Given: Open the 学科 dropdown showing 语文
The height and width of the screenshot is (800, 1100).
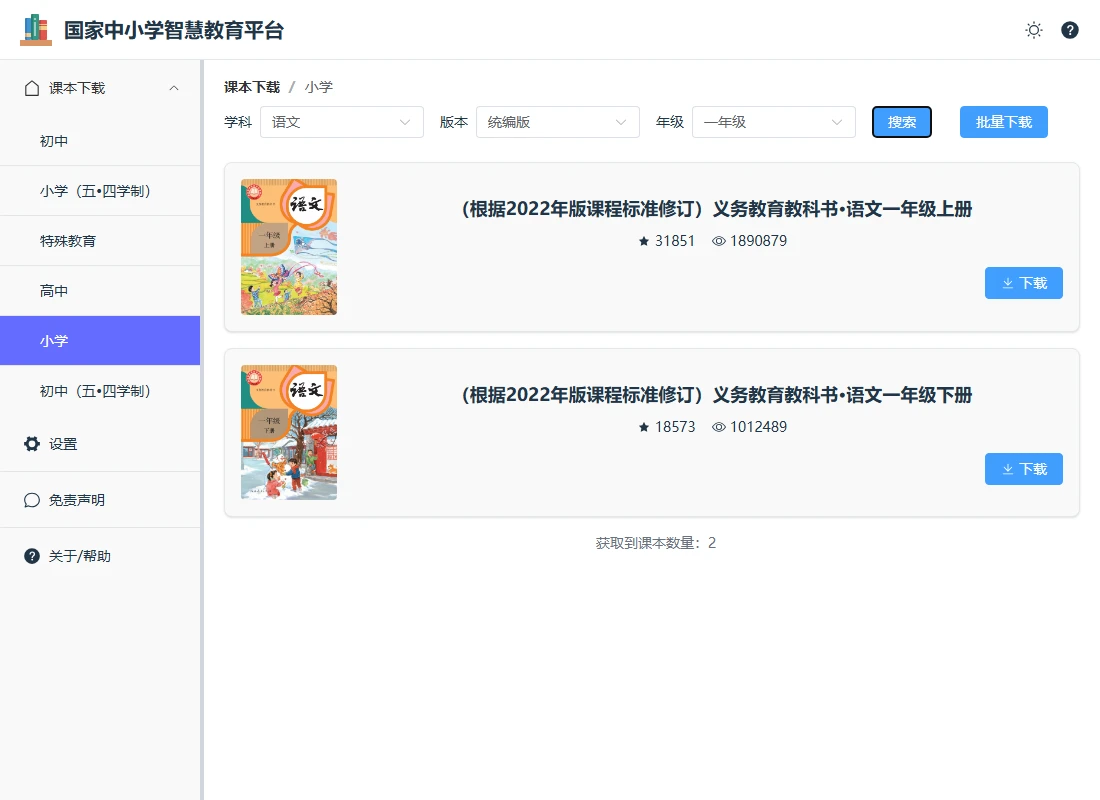Looking at the screenshot, I should [x=341, y=122].
